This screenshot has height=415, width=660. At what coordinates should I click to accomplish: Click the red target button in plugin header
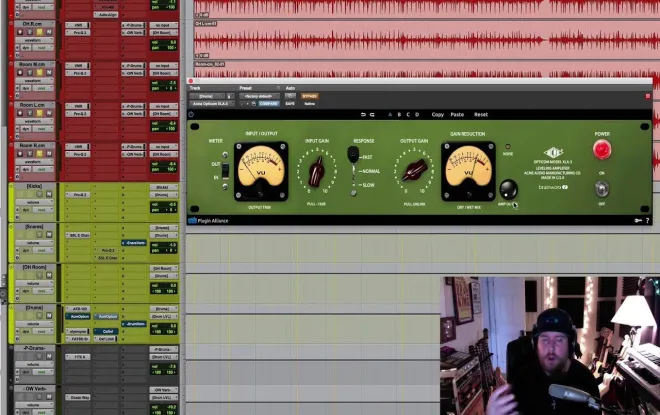648,96
